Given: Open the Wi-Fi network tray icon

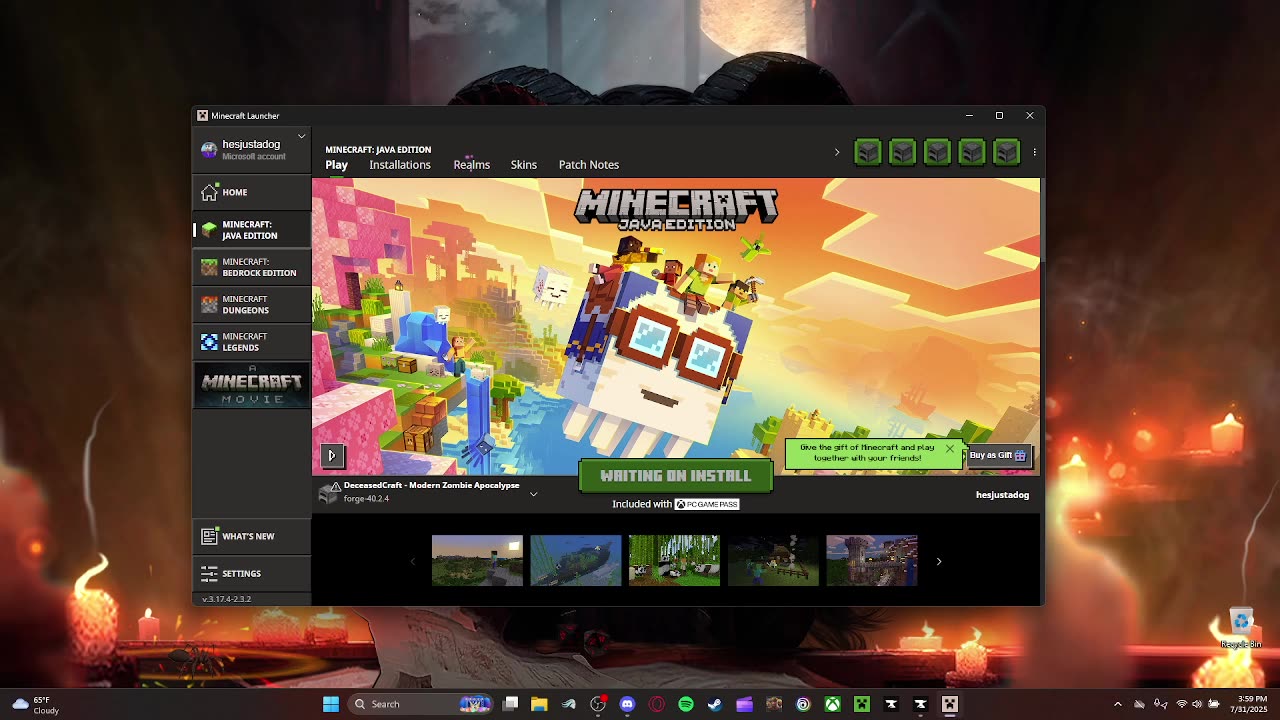Looking at the screenshot, I should coord(1181,704).
